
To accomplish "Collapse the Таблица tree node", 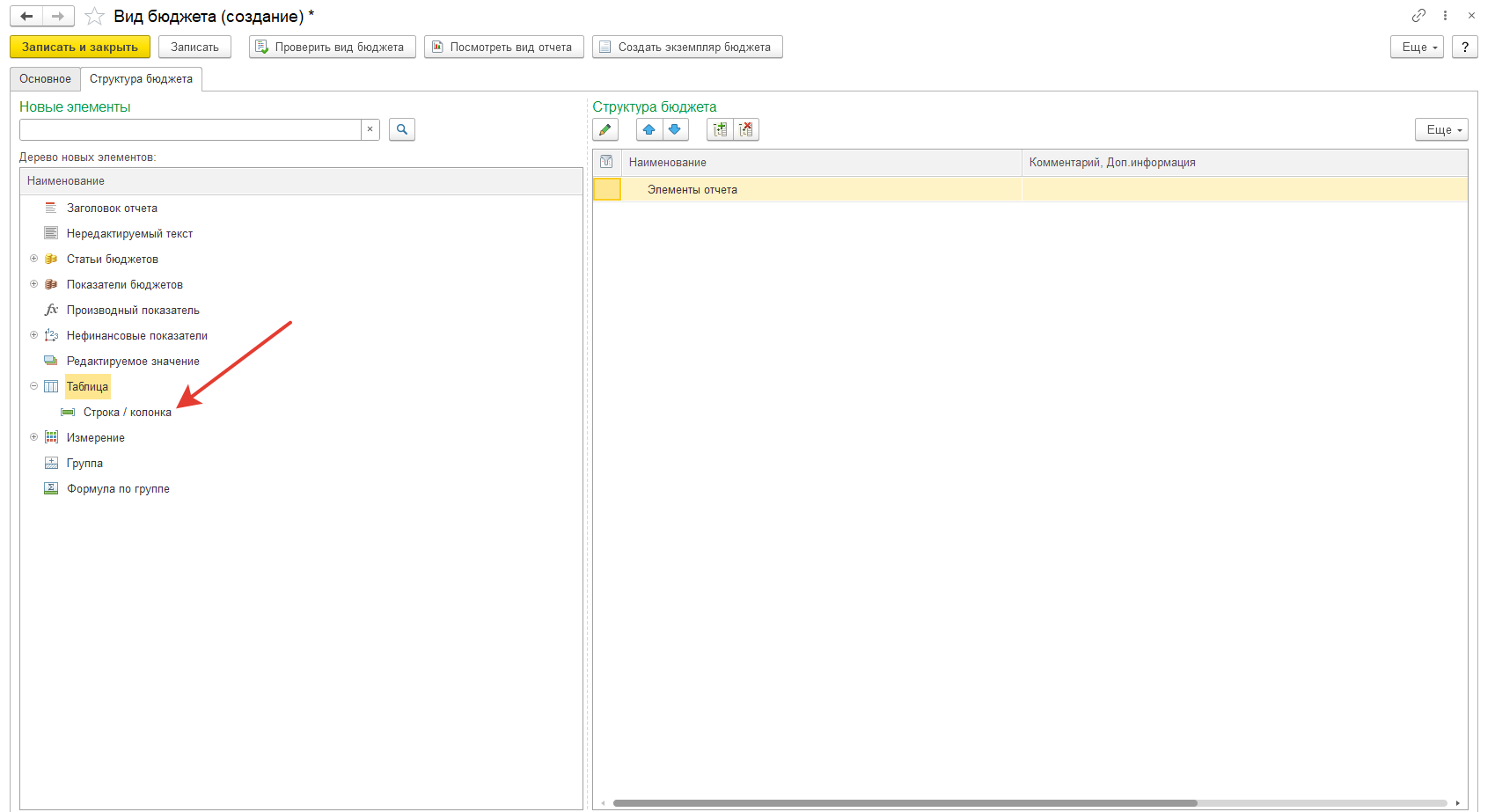I will click(x=34, y=386).
